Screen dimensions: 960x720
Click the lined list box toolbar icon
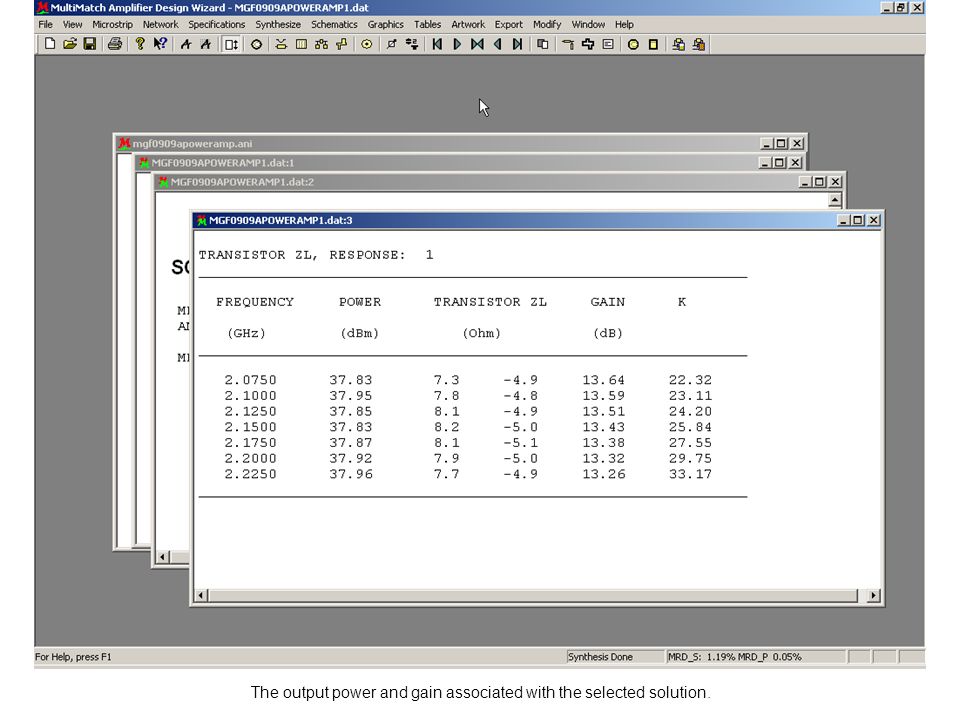[x=608, y=44]
